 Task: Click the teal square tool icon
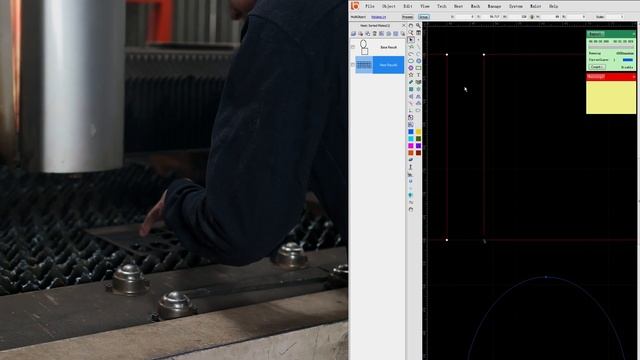click(x=411, y=89)
